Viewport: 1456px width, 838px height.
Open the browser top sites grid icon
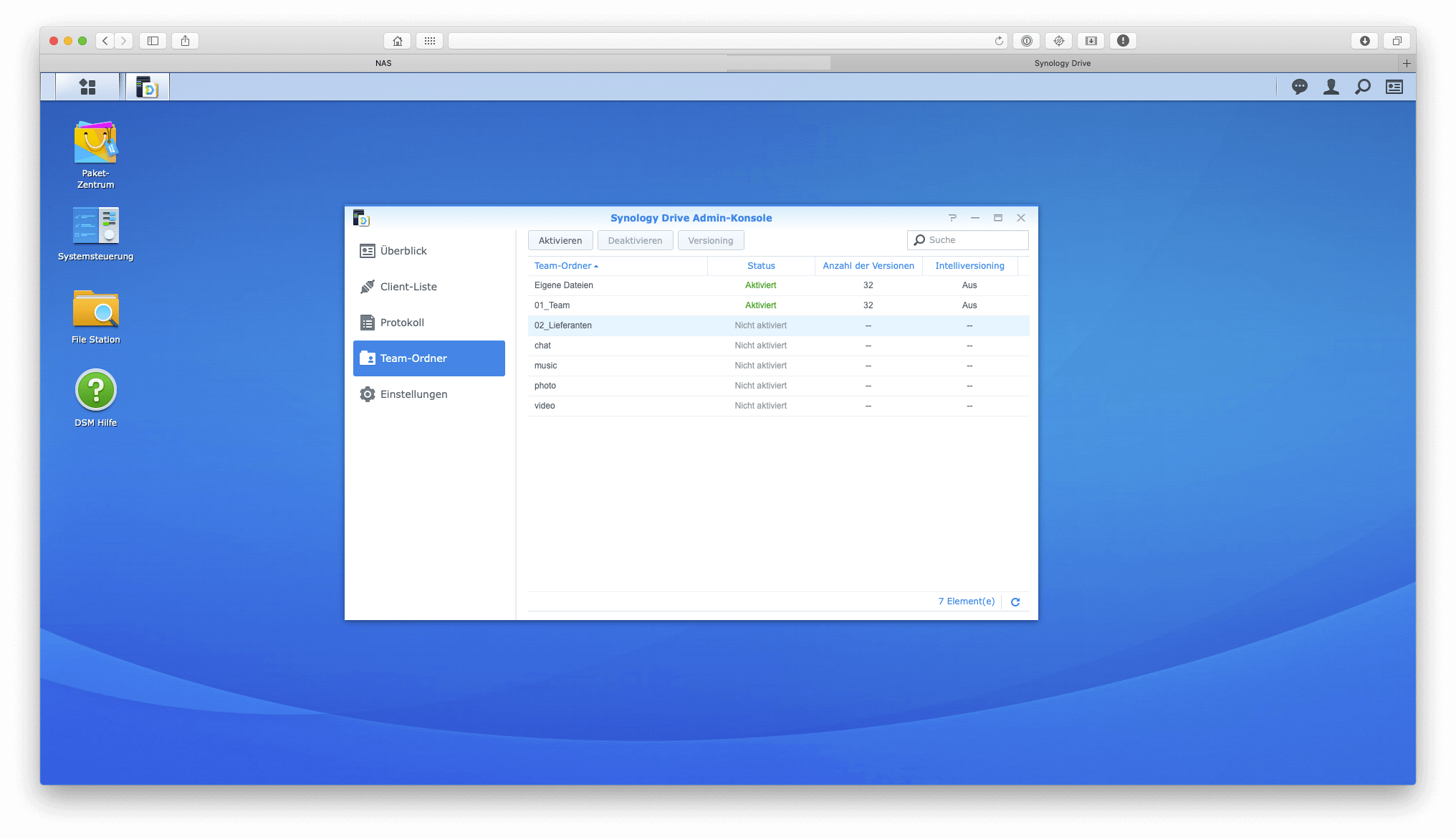[429, 41]
